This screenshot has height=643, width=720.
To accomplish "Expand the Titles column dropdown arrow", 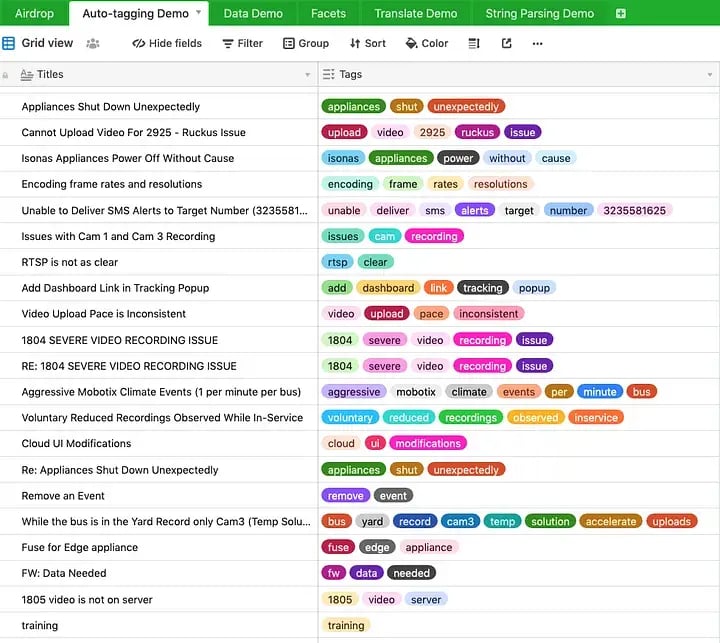I will coord(307,75).
